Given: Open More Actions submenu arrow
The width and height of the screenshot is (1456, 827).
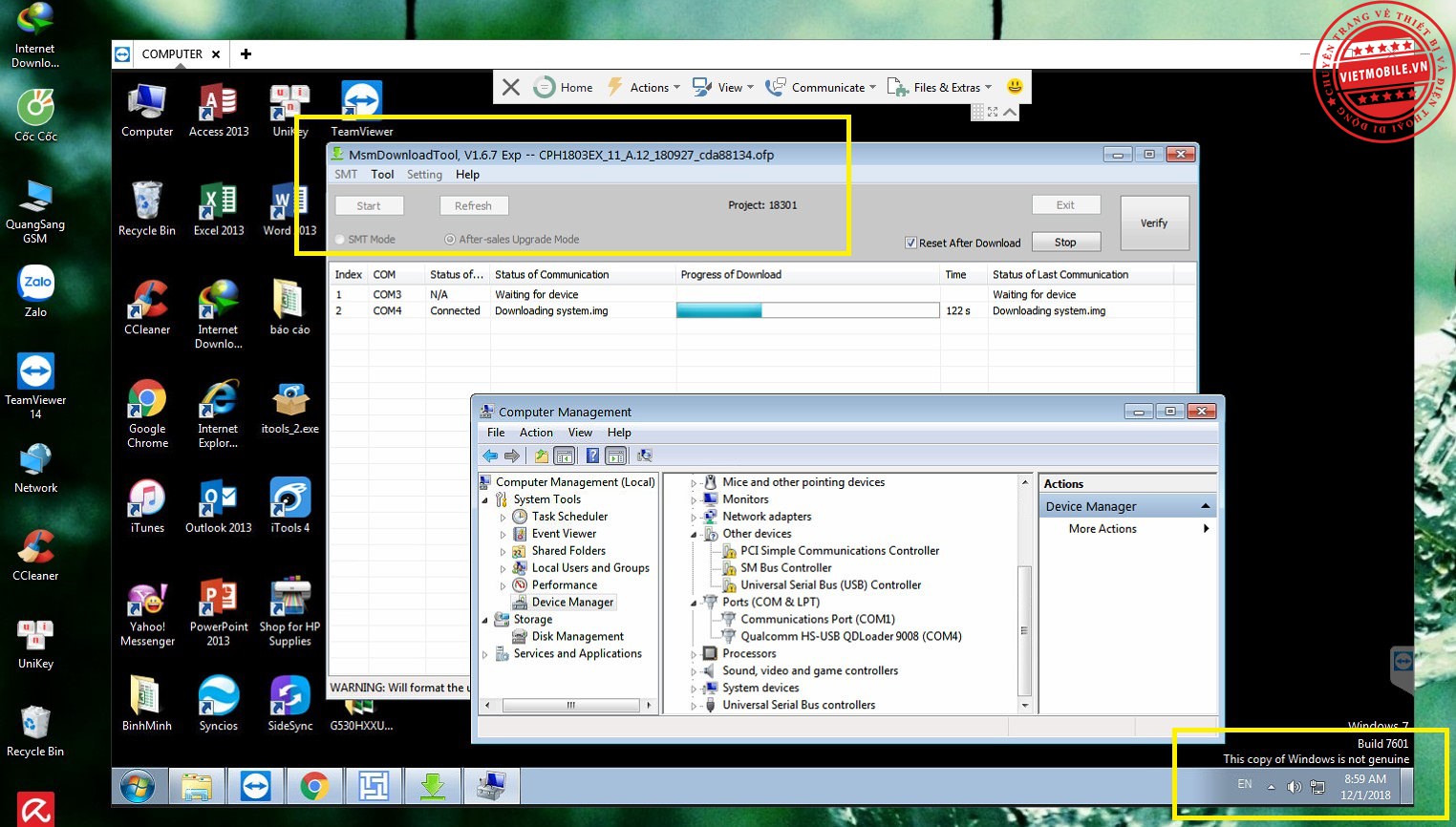Looking at the screenshot, I should [1206, 529].
